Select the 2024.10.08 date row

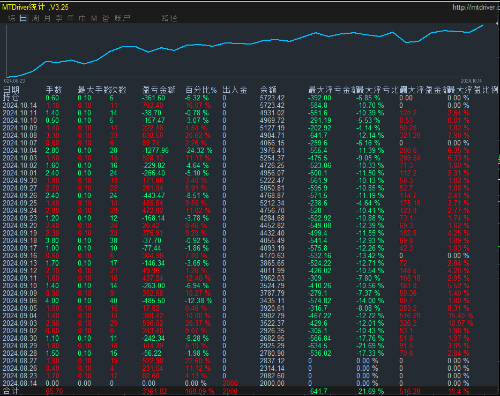tap(20, 135)
